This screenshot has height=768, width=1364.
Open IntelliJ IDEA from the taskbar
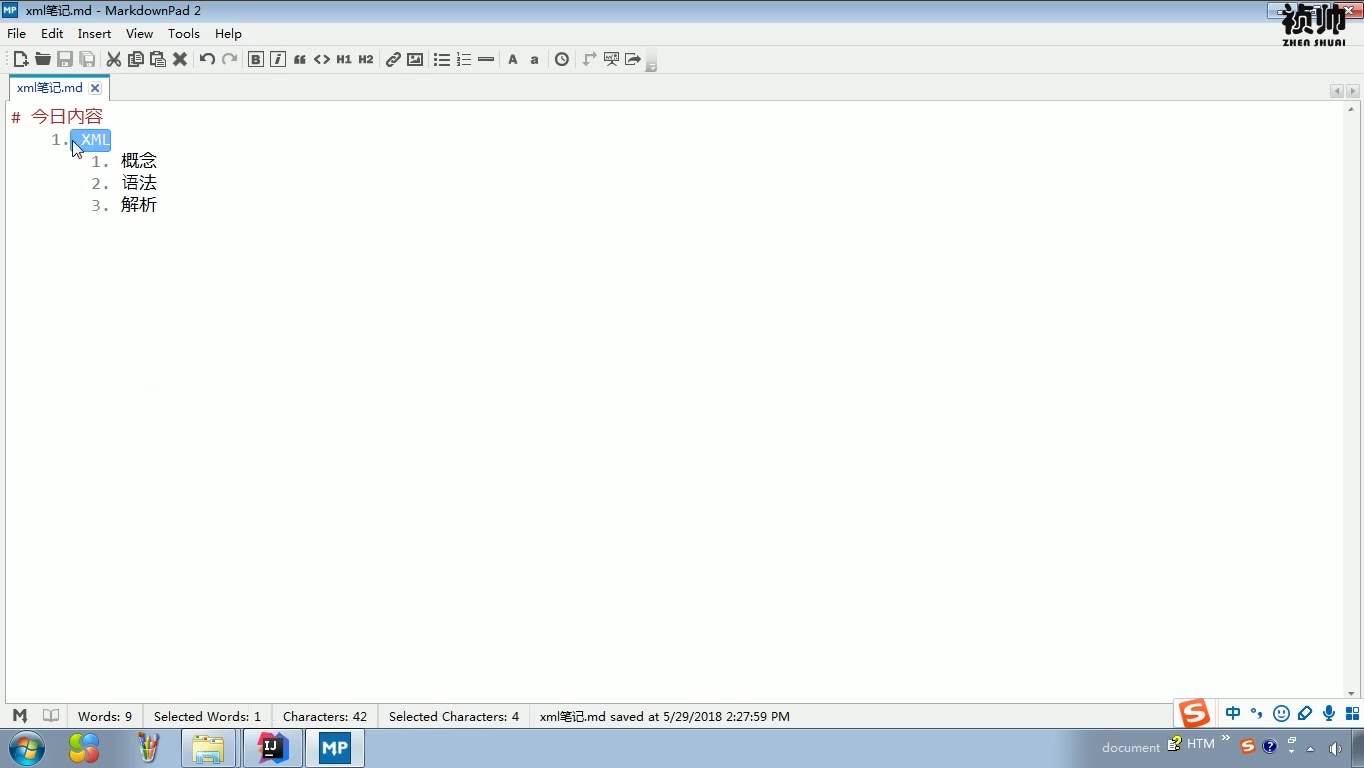point(272,748)
